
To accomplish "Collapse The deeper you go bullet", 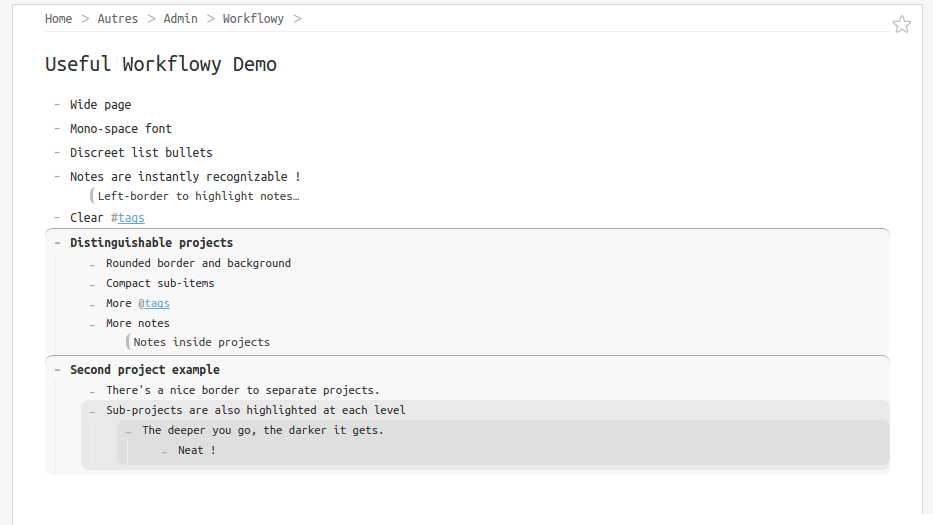I will [129, 432].
